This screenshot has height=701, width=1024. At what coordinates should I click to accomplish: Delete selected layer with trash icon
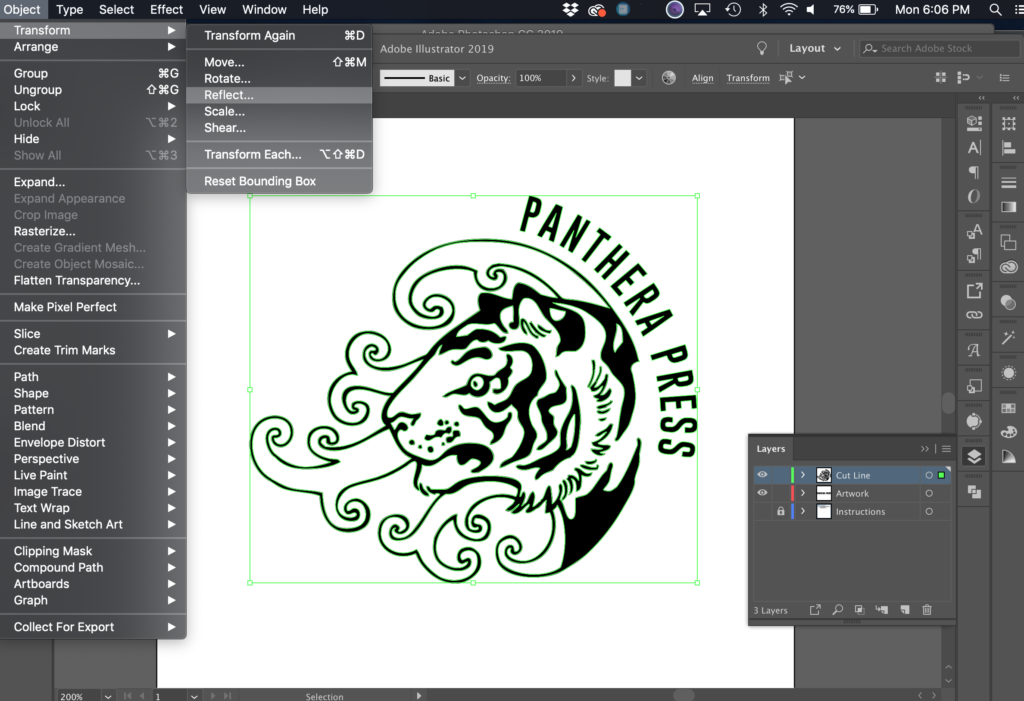[927, 610]
